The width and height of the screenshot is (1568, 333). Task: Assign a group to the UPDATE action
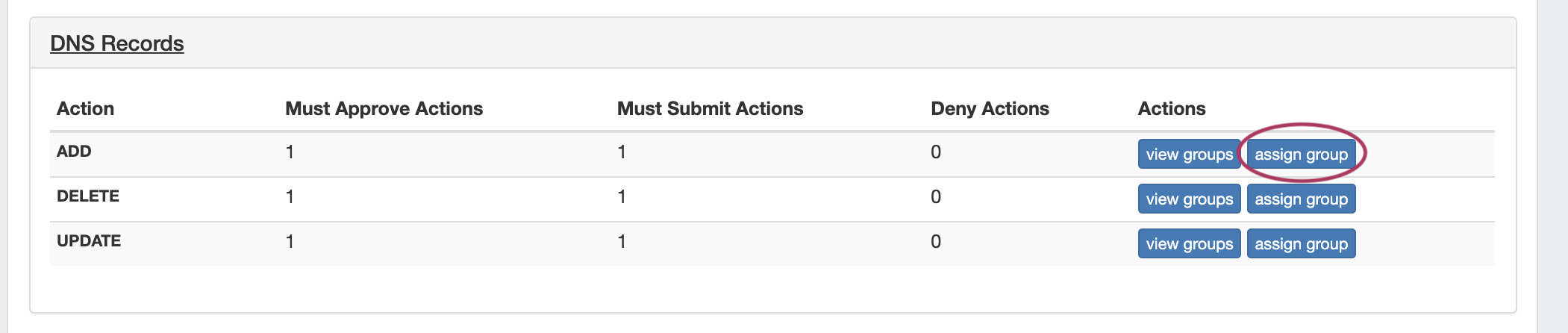(x=1301, y=244)
